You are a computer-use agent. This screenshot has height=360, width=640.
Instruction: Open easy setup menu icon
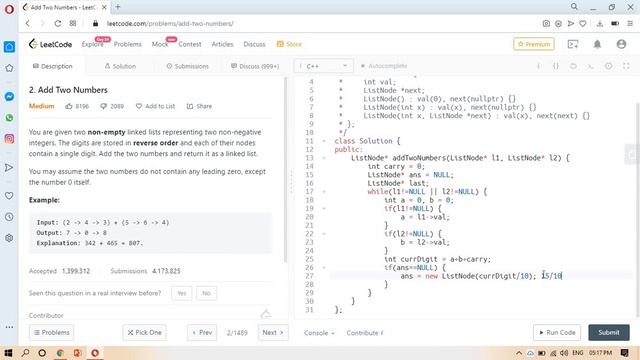pos(631,24)
